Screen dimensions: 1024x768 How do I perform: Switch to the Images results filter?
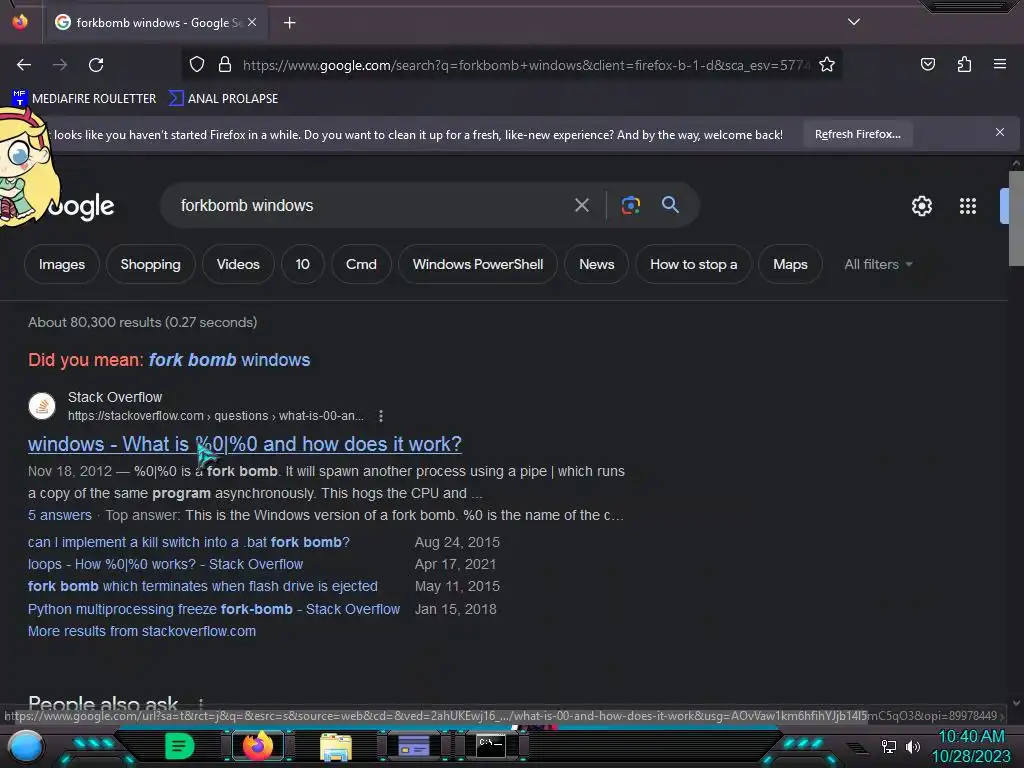[62, 264]
